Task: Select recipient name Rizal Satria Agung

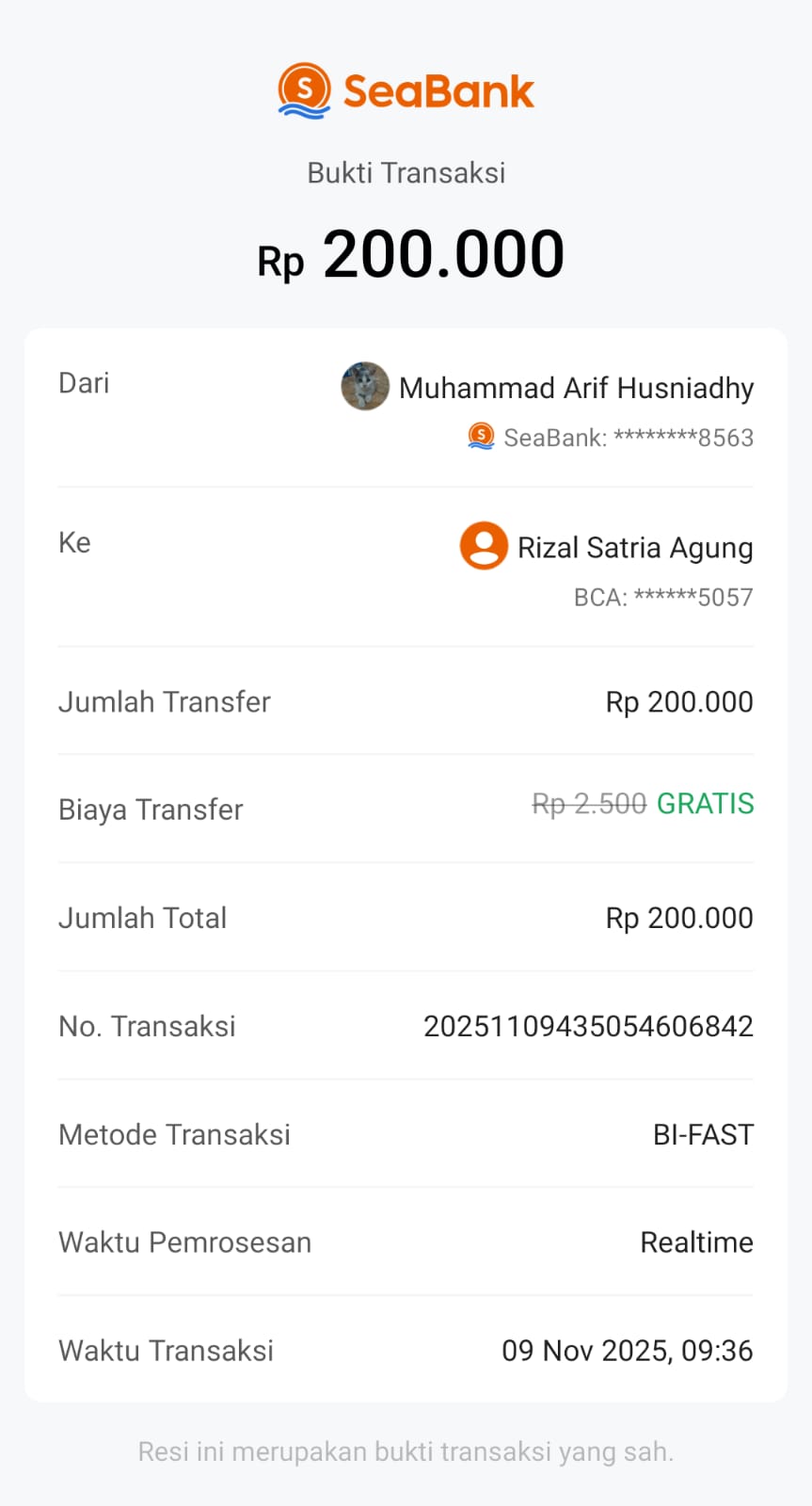Action: [x=635, y=548]
